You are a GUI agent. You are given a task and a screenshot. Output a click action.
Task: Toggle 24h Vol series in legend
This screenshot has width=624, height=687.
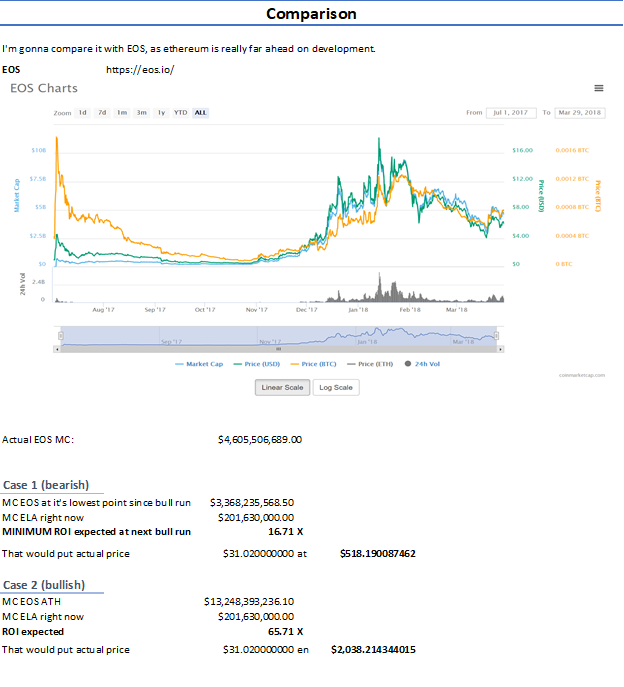422,364
